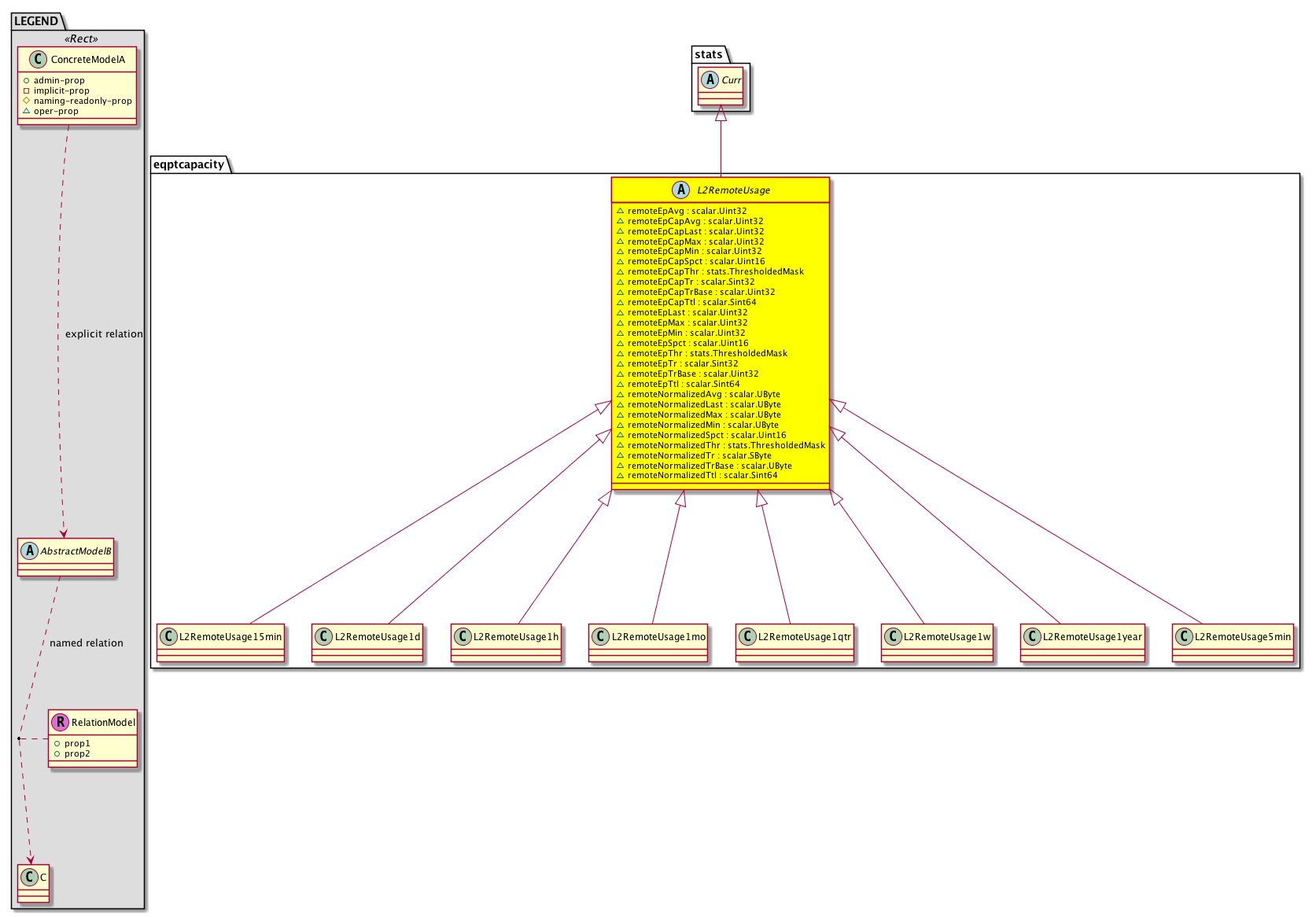1316x917 pixels.
Task: Click the L2RemoteUsage1h class icon
Action: pos(463,636)
